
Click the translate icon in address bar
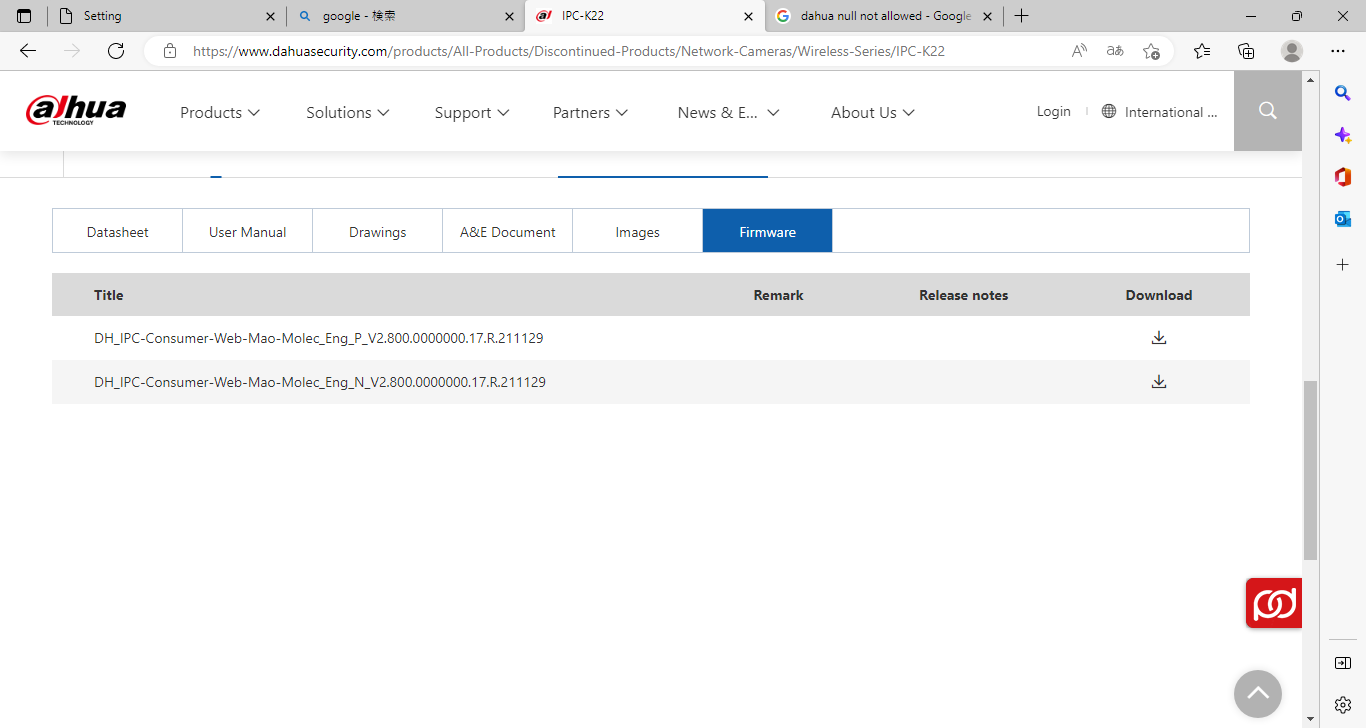coord(1115,51)
